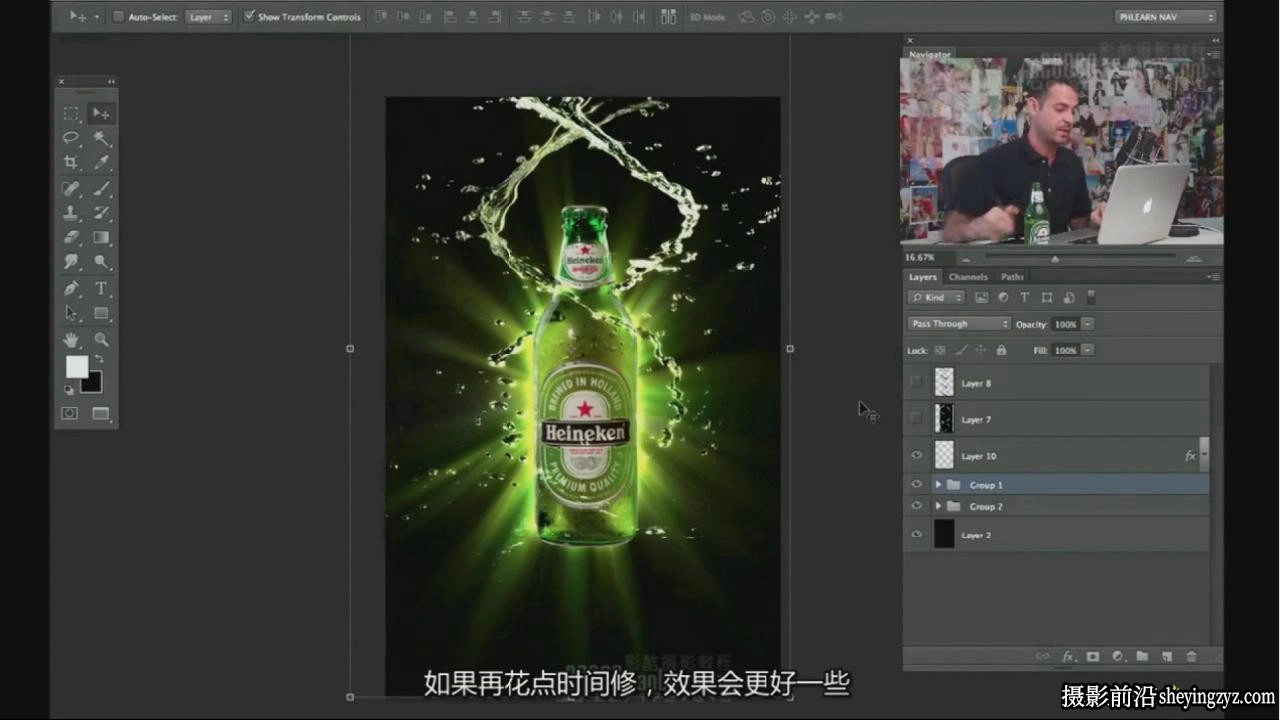The image size is (1280, 720).
Task: Toggle Quick Mask mode
Action: (70, 413)
